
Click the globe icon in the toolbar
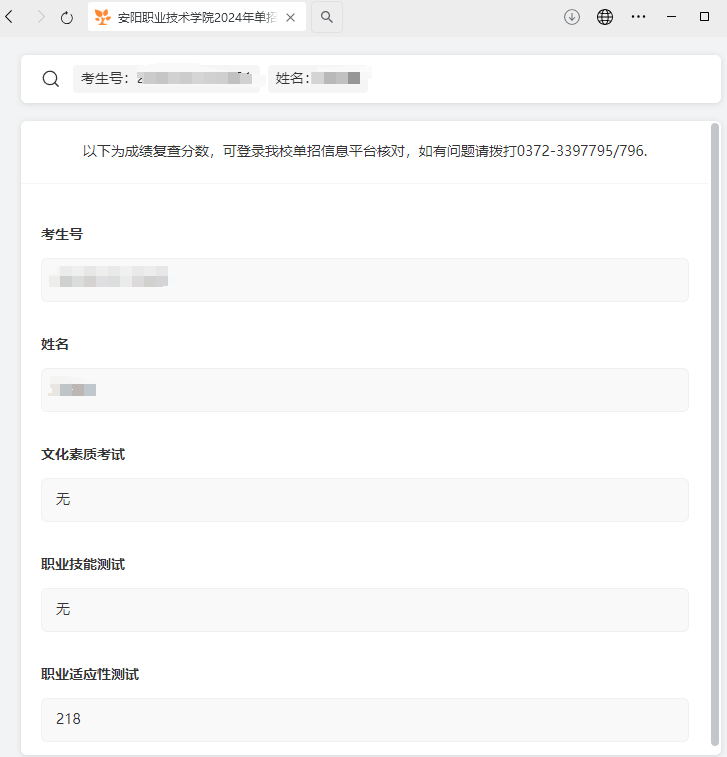605,17
